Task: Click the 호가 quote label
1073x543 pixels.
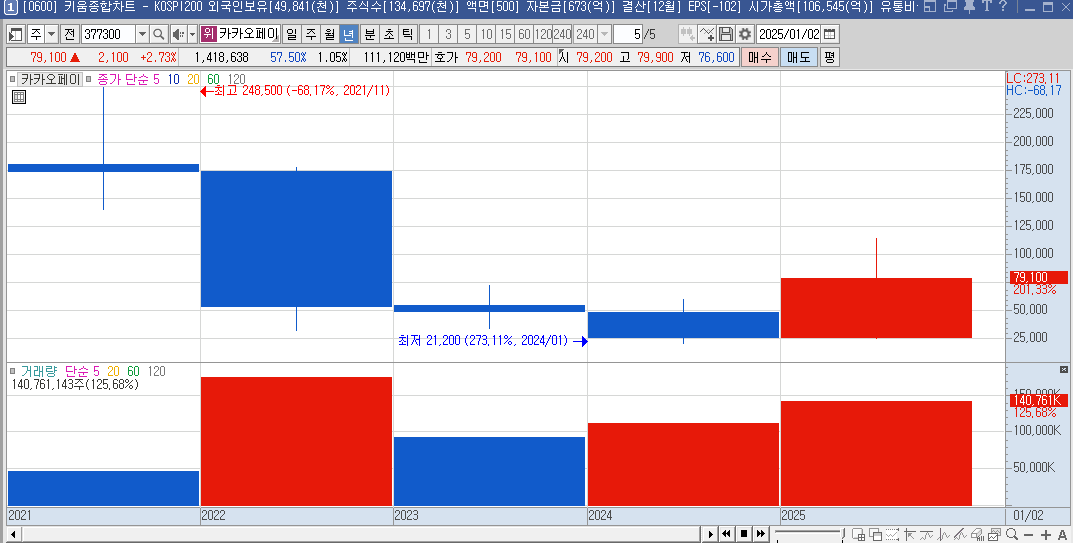Action: coord(445,58)
